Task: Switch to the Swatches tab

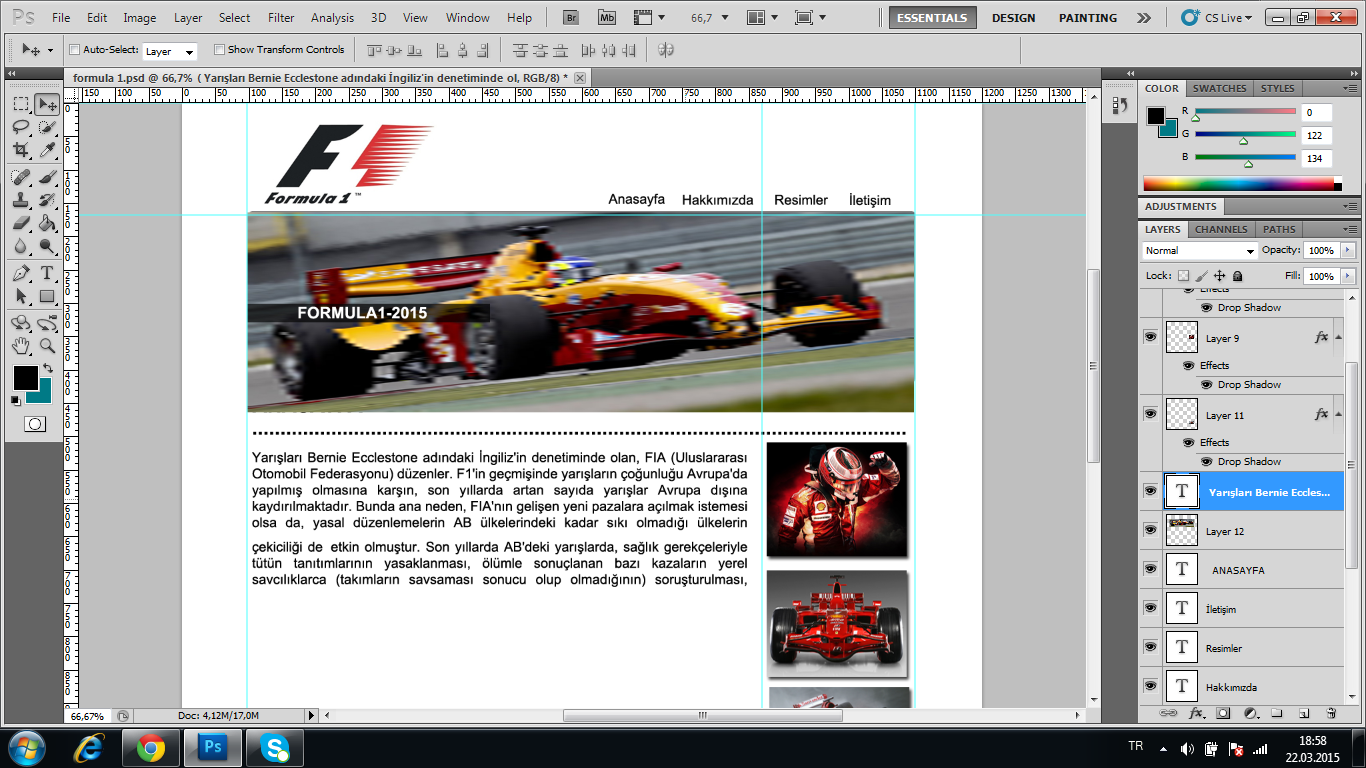Action: [x=1220, y=88]
